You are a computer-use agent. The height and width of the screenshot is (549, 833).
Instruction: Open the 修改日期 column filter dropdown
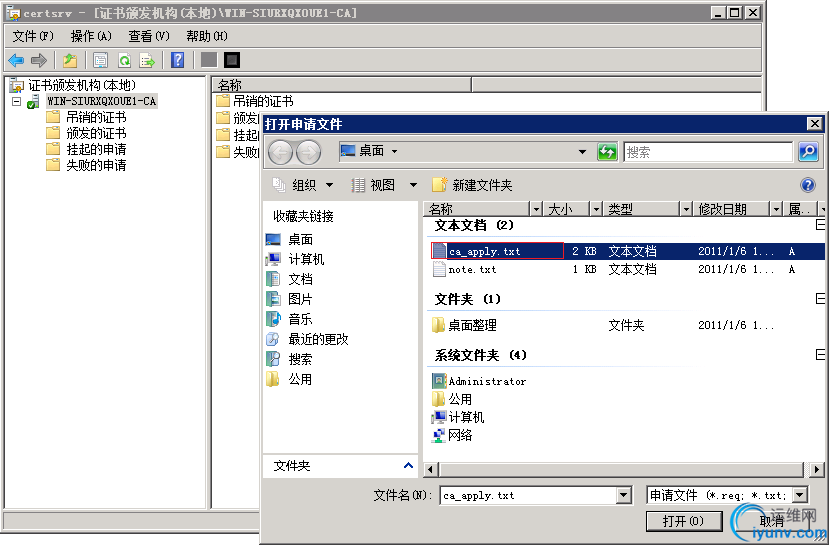click(x=776, y=209)
